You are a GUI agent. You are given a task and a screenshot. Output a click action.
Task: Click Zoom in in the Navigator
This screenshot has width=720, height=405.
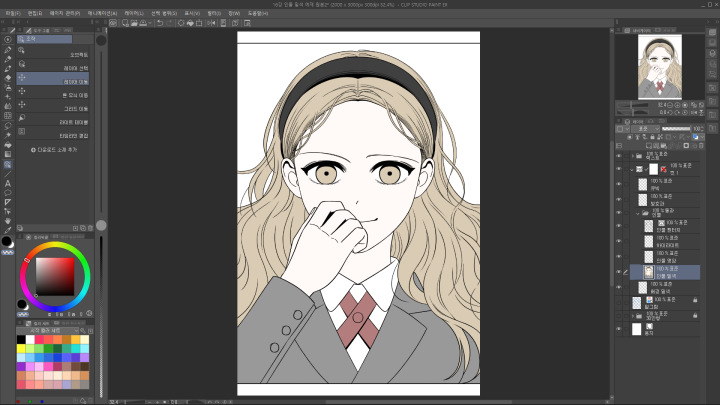tap(677, 105)
